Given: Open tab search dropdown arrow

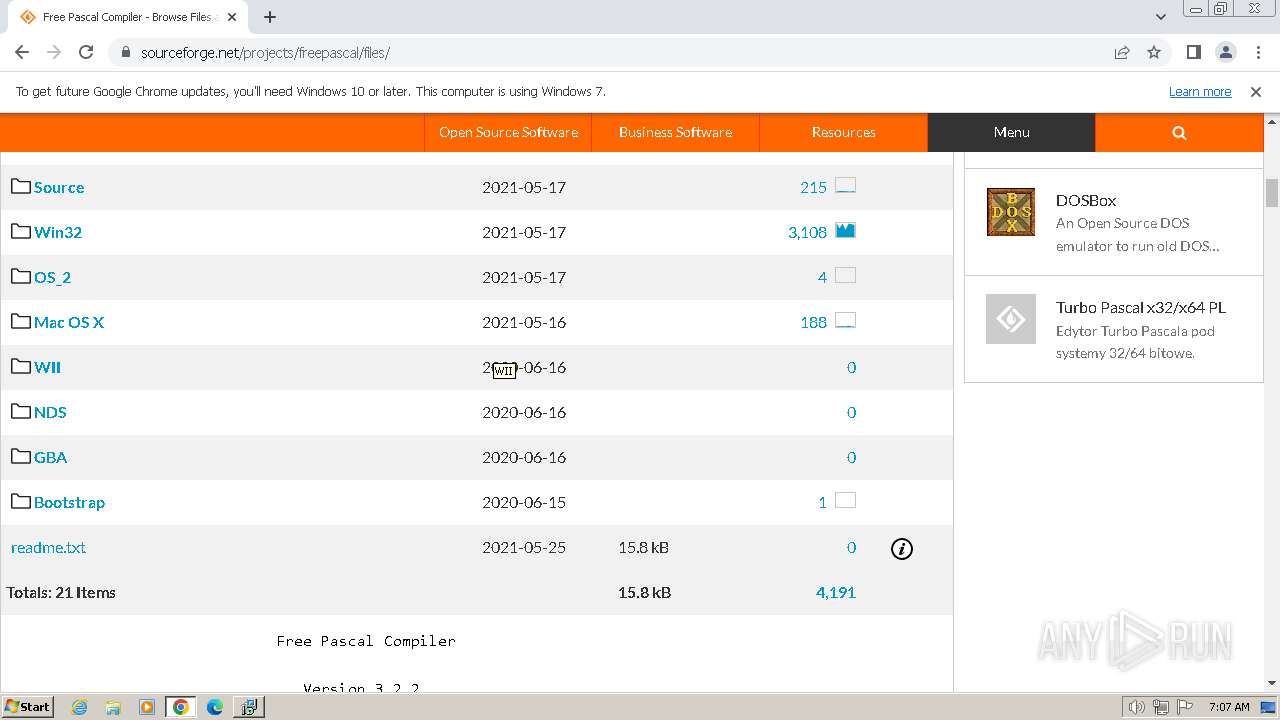Looking at the screenshot, I should pyautogui.click(x=1161, y=17).
